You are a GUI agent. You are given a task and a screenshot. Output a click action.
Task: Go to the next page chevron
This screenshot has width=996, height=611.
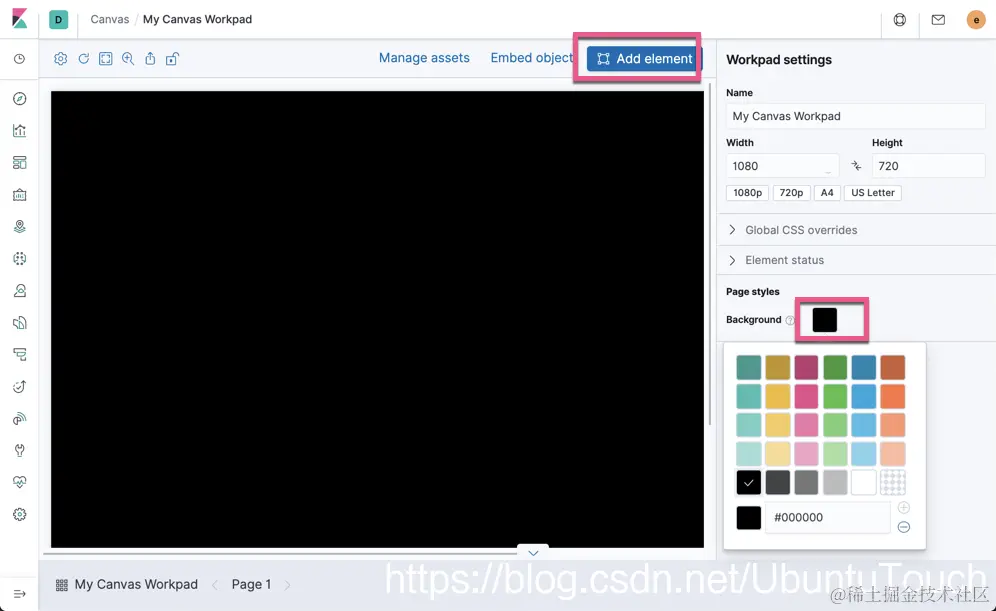point(288,584)
